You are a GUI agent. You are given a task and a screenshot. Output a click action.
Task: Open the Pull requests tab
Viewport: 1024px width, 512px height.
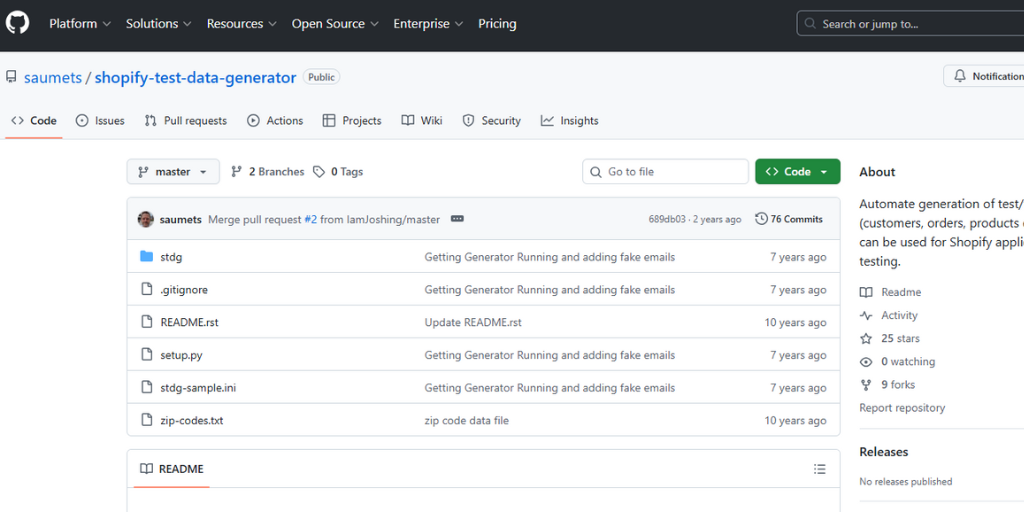coord(186,121)
